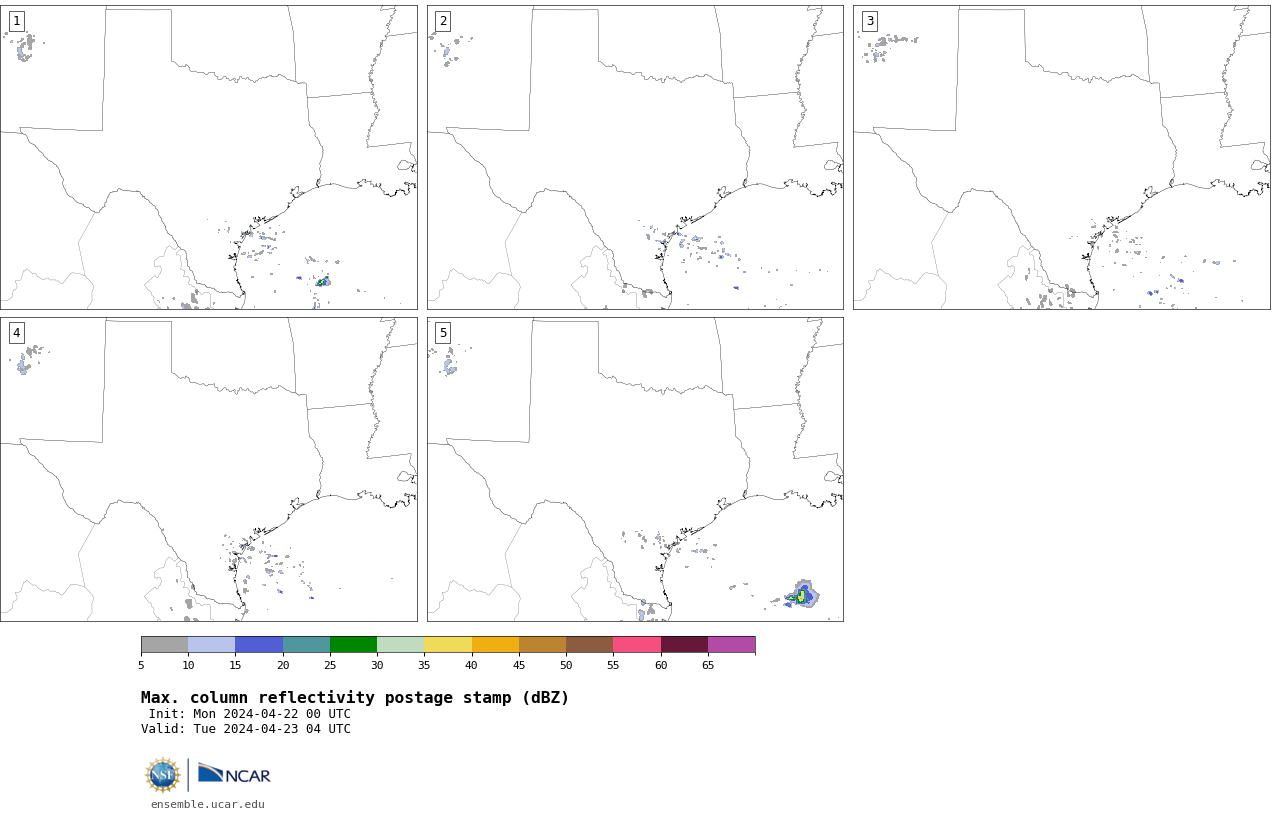Click the colorbar tick label 60
The image size is (1280, 815).
tap(661, 666)
